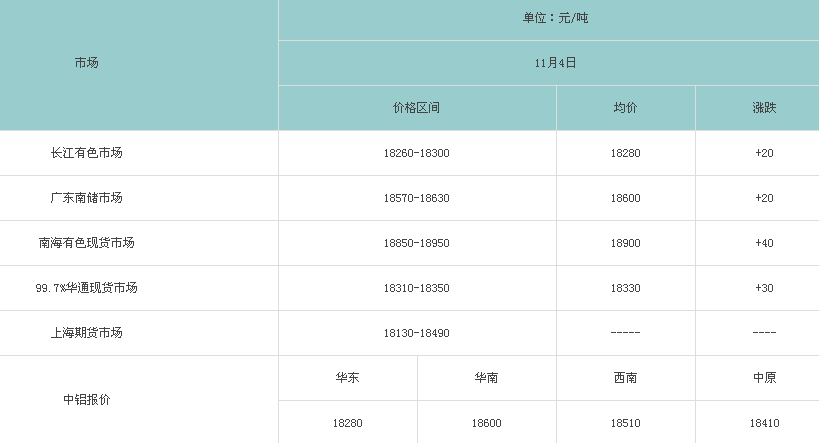The width and height of the screenshot is (819, 443).
Task: Select the 长江有色市场 row label
Action: (86, 153)
